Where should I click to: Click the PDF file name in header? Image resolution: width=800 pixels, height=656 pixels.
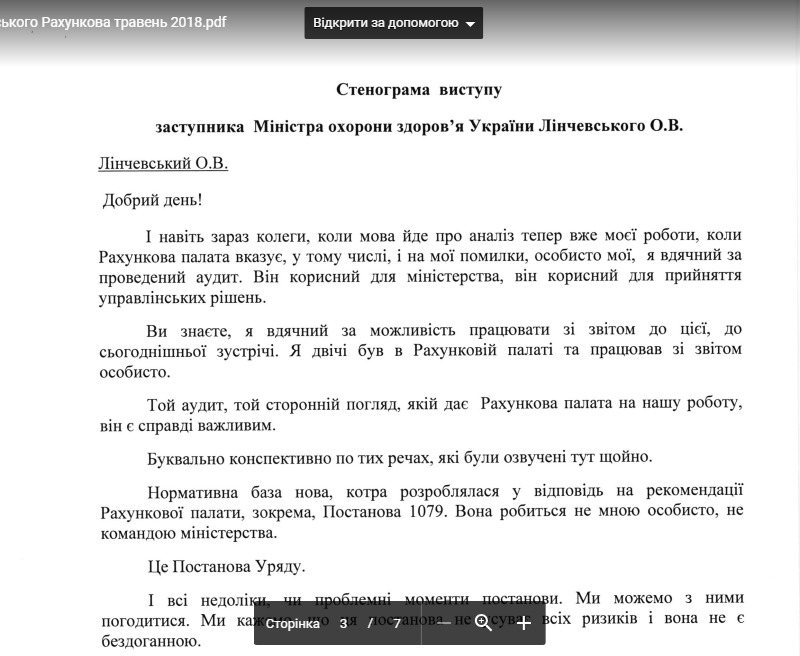(113, 22)
